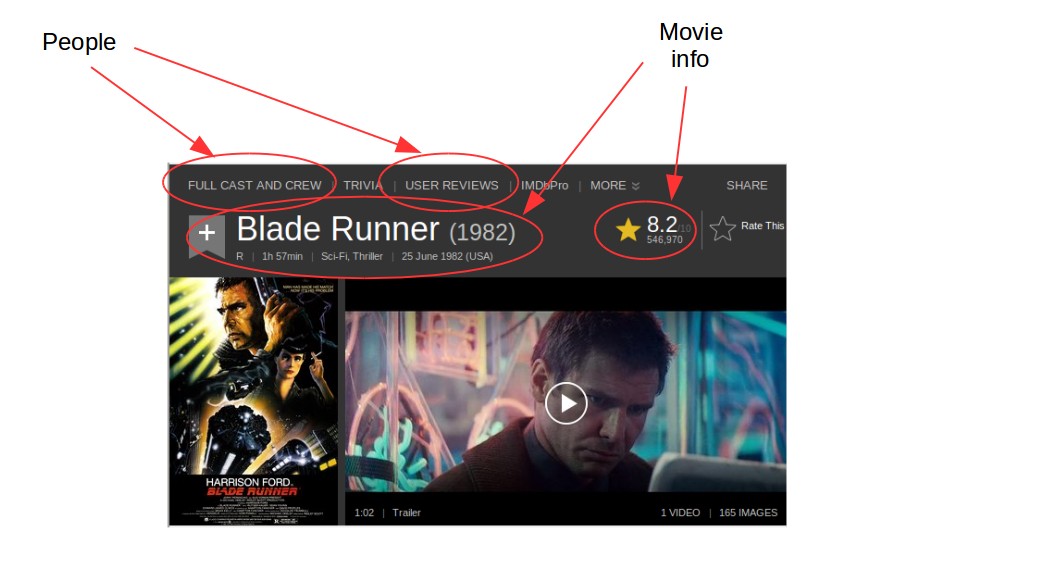The height and width of the screenshot is (576, 1056).
Task: Open the 1 VIDEO link
Action: click(680, 513)
